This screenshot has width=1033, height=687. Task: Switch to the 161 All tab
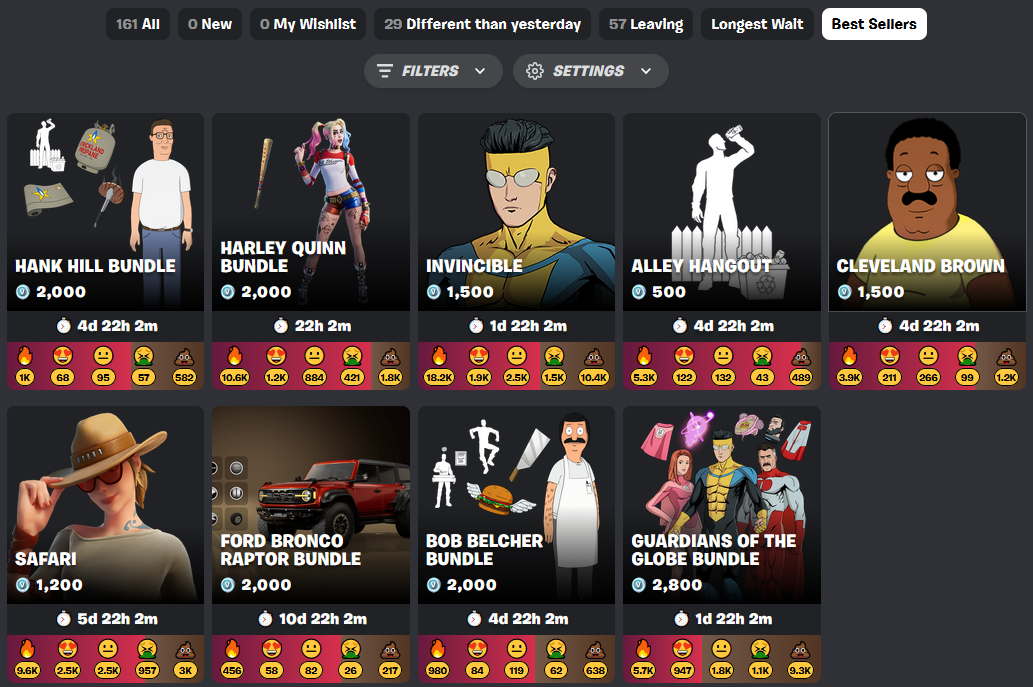138,24
